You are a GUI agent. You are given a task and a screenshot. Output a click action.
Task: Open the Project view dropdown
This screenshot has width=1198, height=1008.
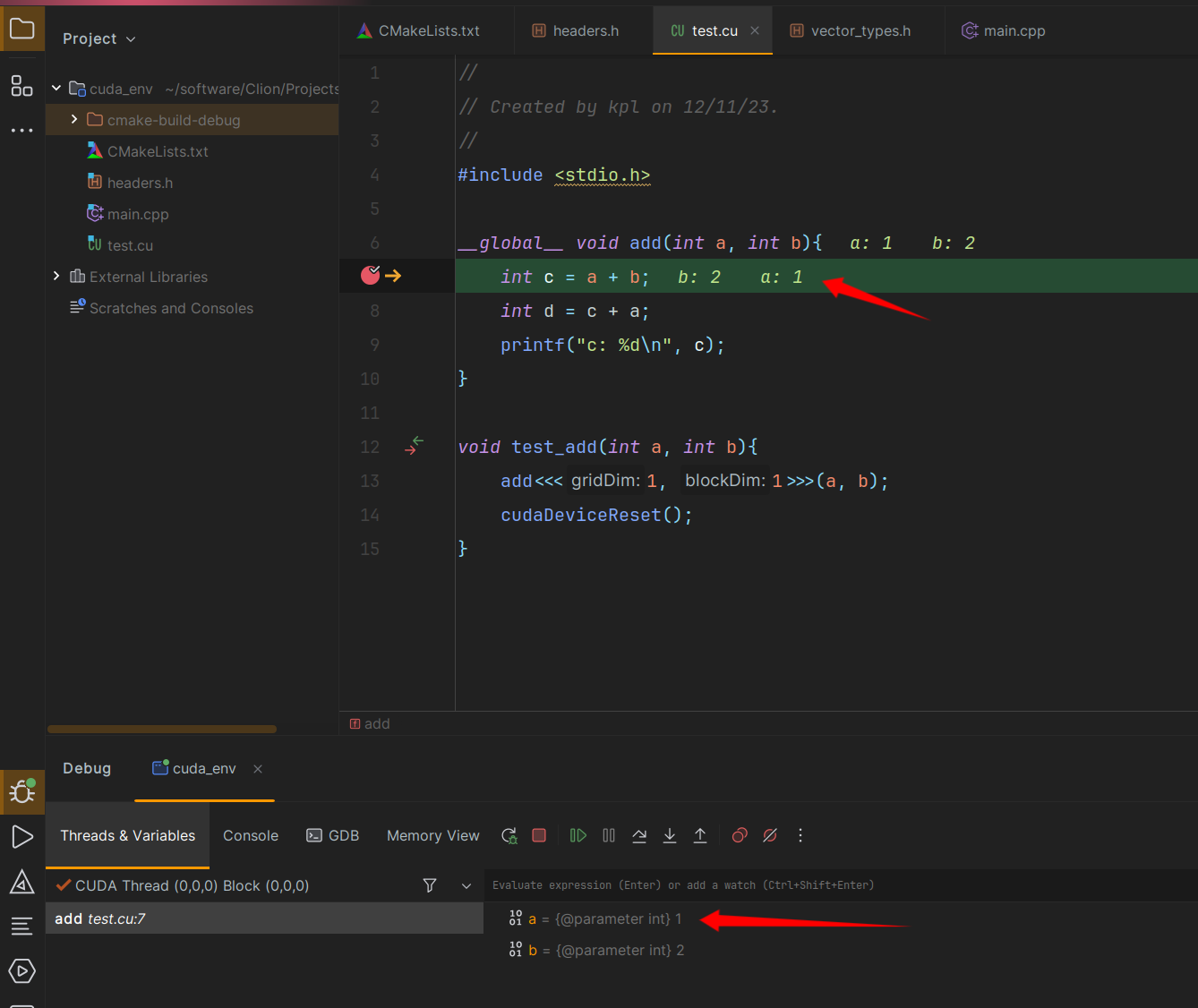tap(99, 38)
